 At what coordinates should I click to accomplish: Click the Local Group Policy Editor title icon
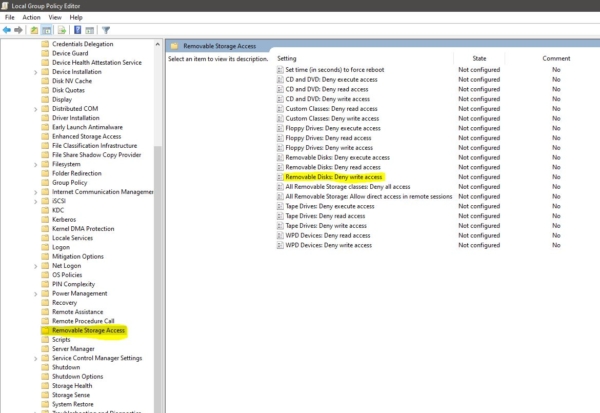tap(5, 6)
